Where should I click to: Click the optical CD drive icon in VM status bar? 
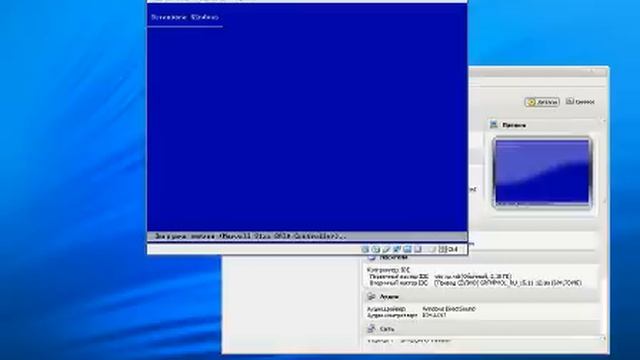[375, 249]
